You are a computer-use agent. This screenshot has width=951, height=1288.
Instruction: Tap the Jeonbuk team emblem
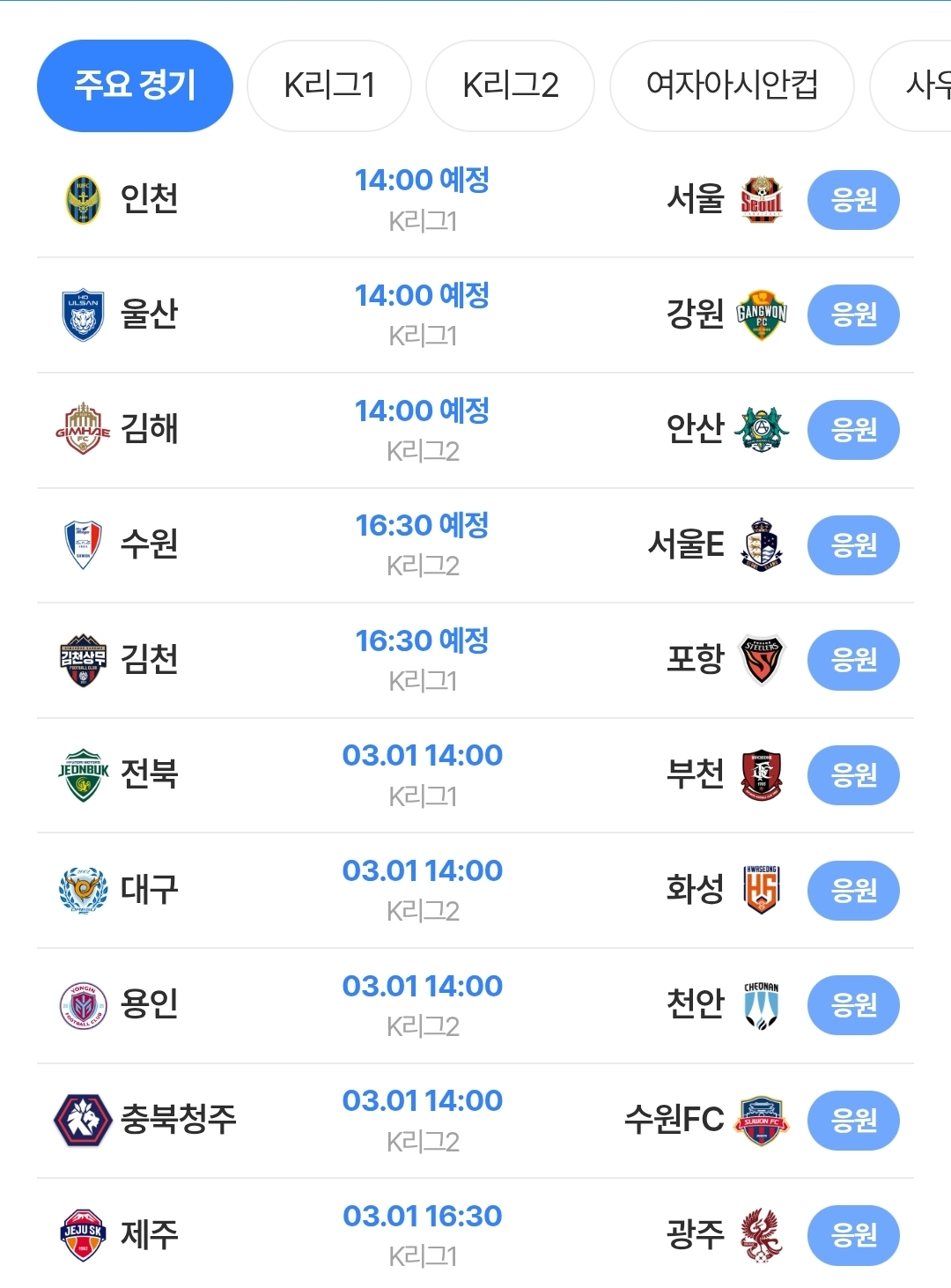pos(84,774)
